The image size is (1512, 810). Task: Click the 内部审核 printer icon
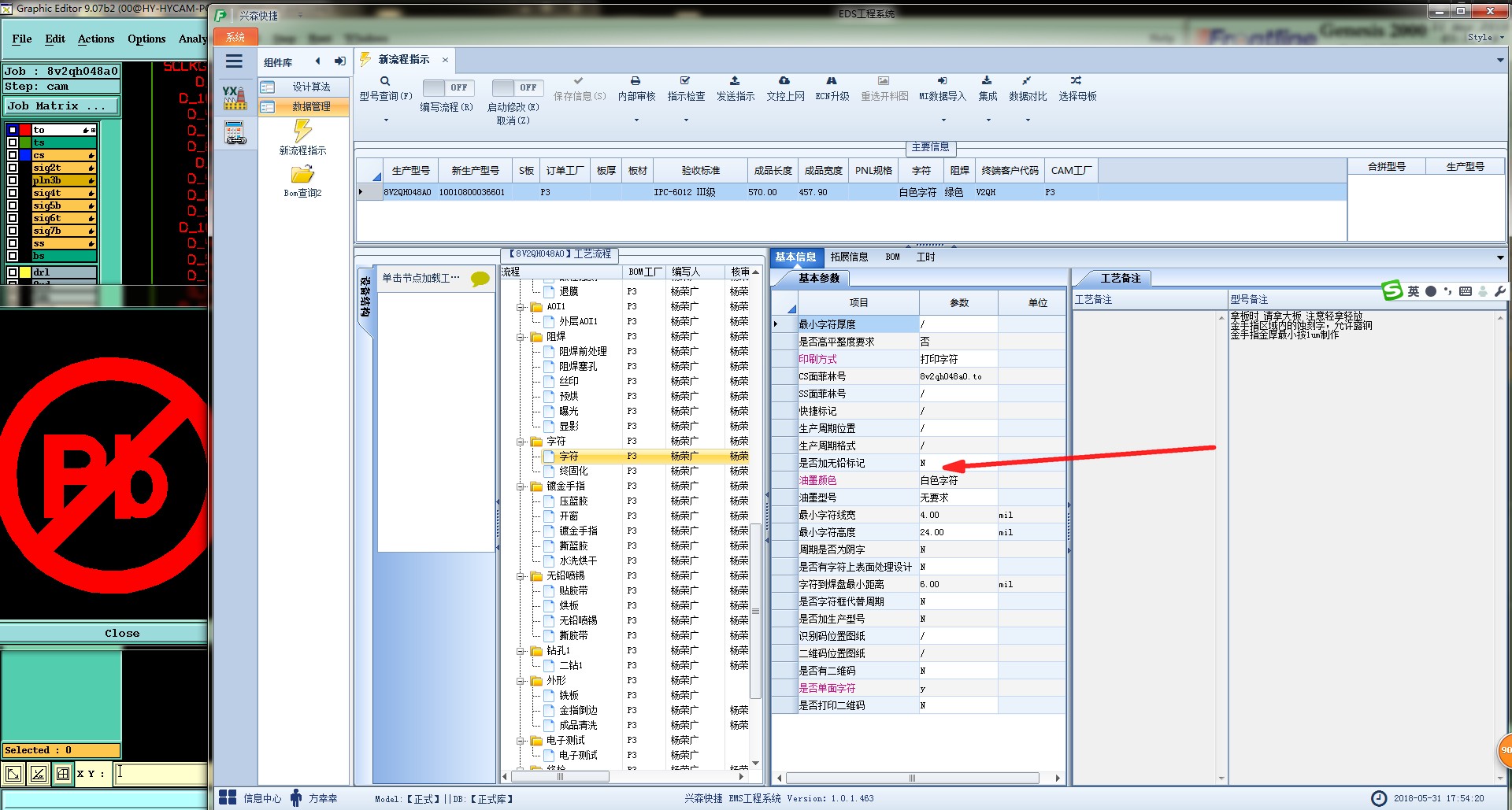pos(636,81)
